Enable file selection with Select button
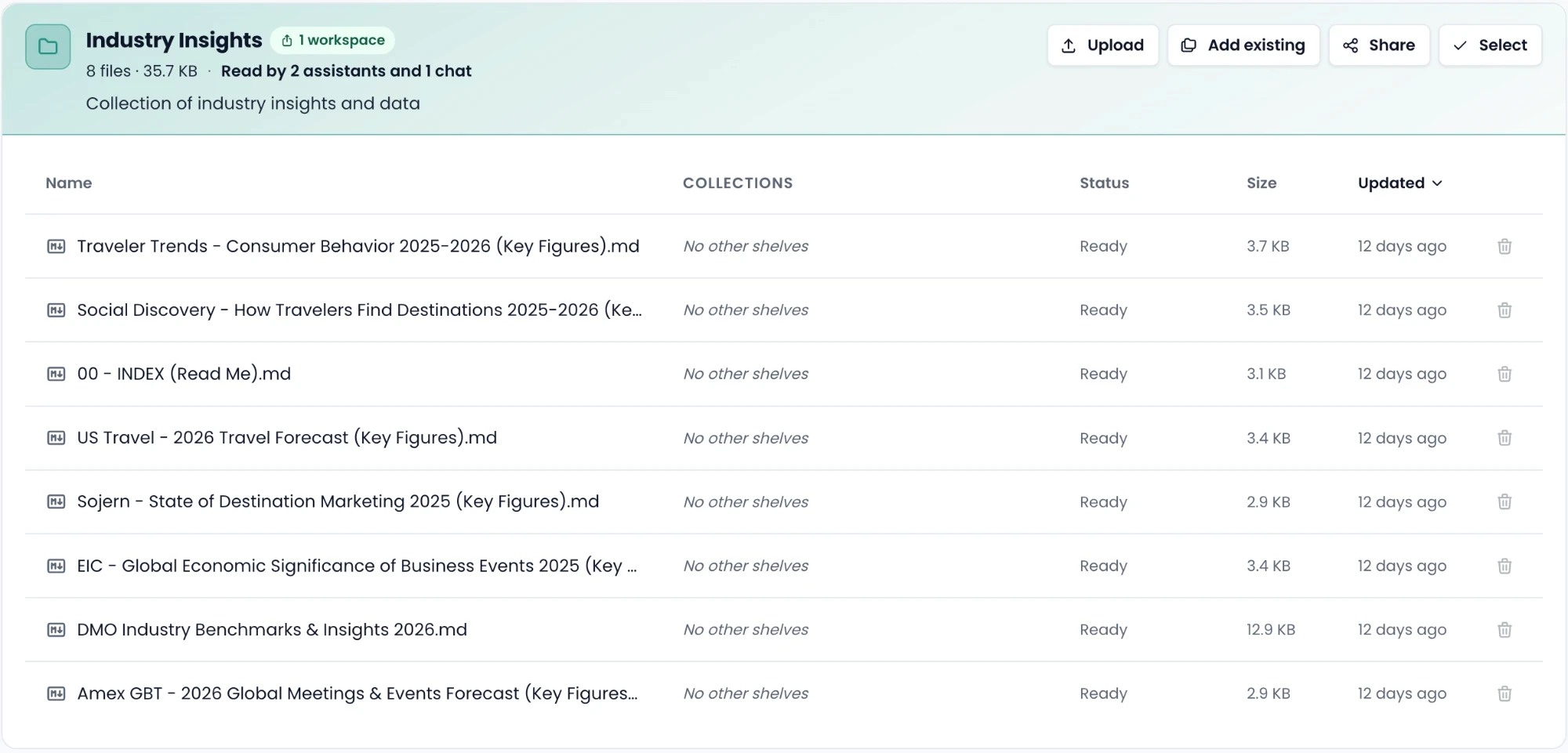The image size is (1568, 753). [x=1490, y=45]
